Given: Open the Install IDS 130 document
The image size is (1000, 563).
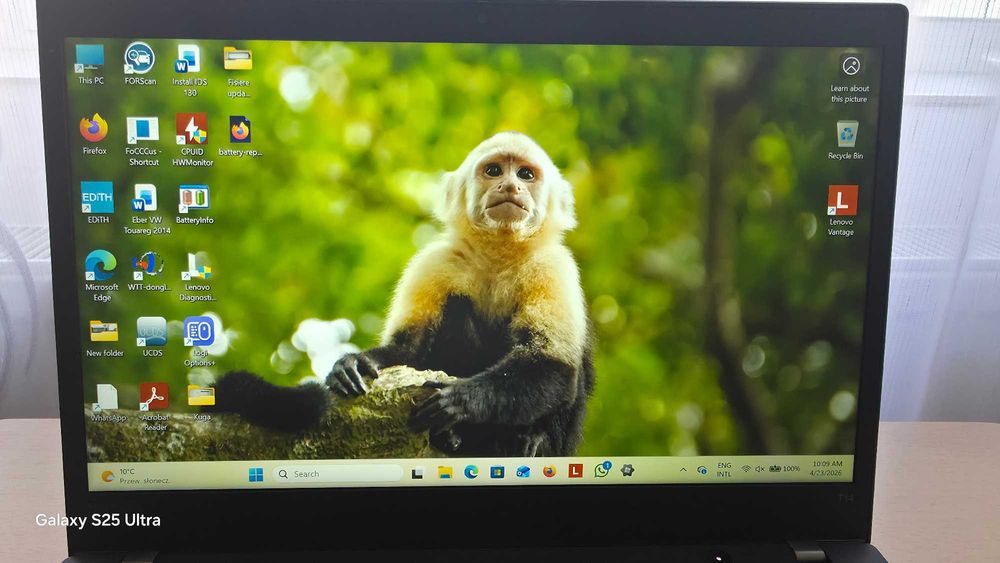Looking at the screenshot, I should point(189,70).
